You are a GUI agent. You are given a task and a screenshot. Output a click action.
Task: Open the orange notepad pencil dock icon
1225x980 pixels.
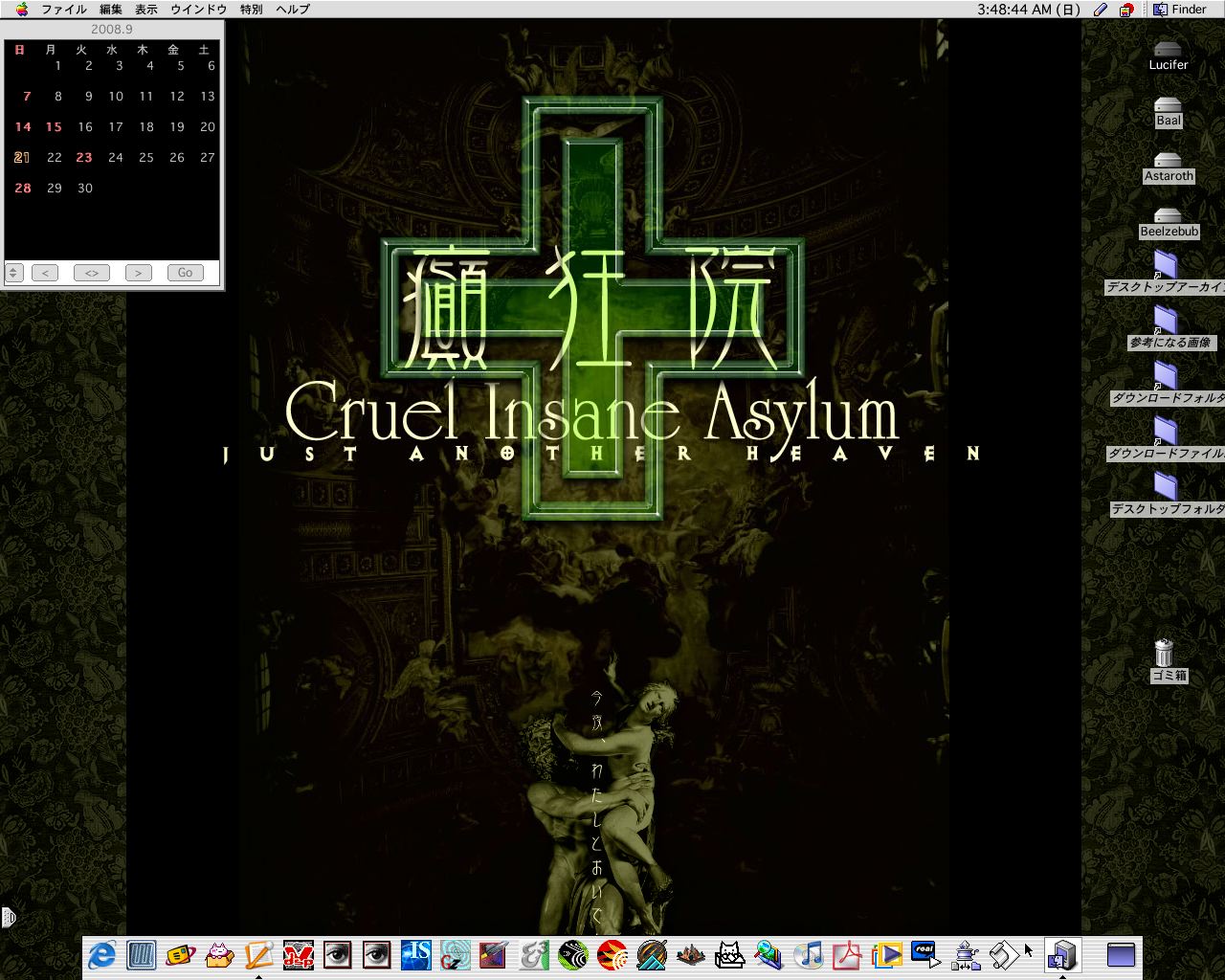258,955
